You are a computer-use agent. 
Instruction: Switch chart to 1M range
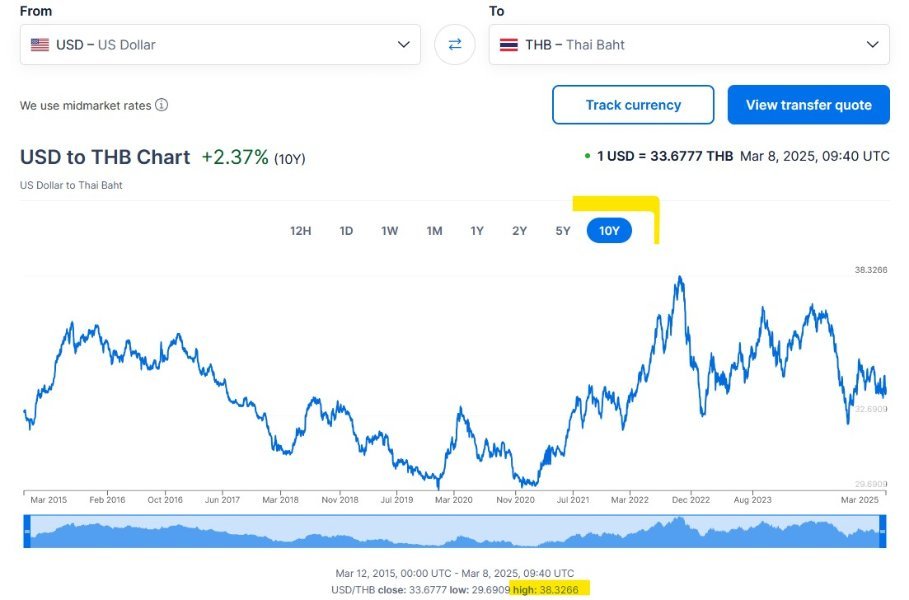tap(434, 231)
